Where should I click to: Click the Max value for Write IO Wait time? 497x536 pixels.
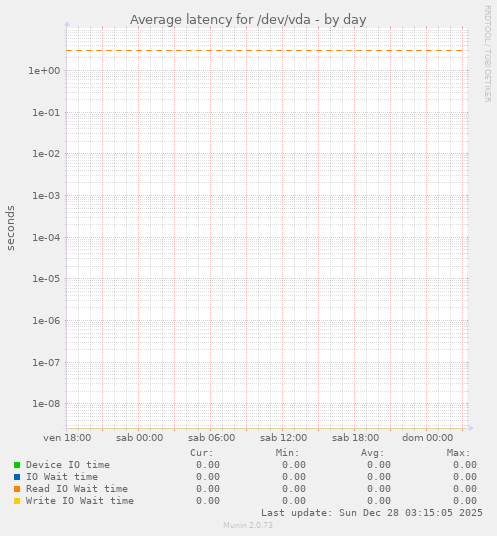pos(465,501)
